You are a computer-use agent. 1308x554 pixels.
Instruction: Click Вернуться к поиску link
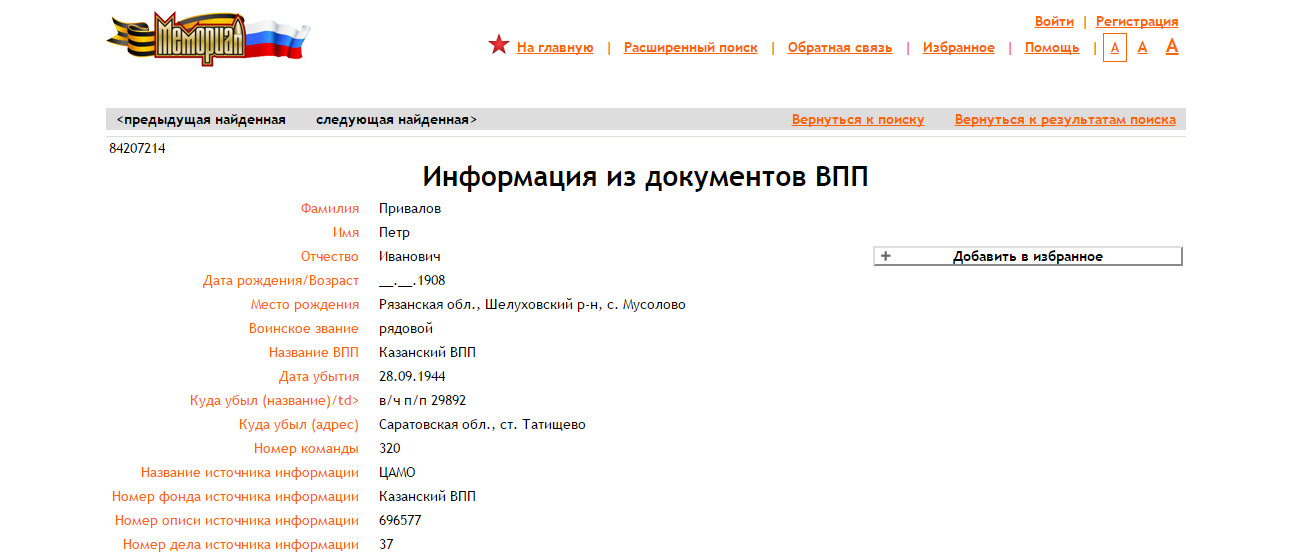(x=857, y=120)
